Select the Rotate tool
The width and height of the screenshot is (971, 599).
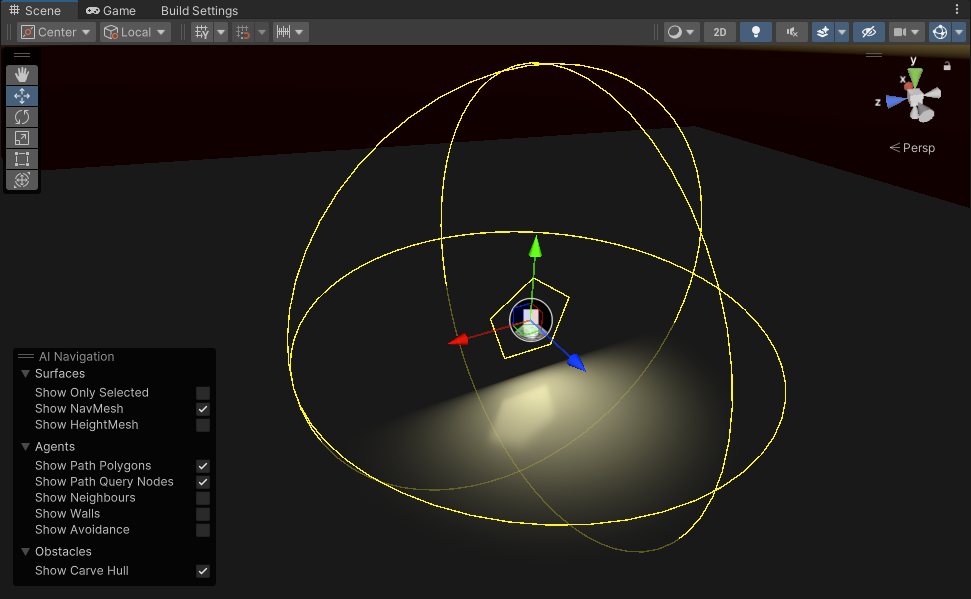22,117
